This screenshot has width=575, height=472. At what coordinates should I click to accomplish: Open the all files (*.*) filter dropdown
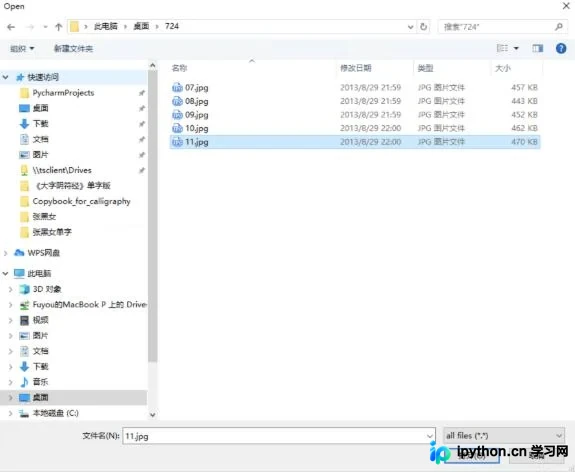504,436
